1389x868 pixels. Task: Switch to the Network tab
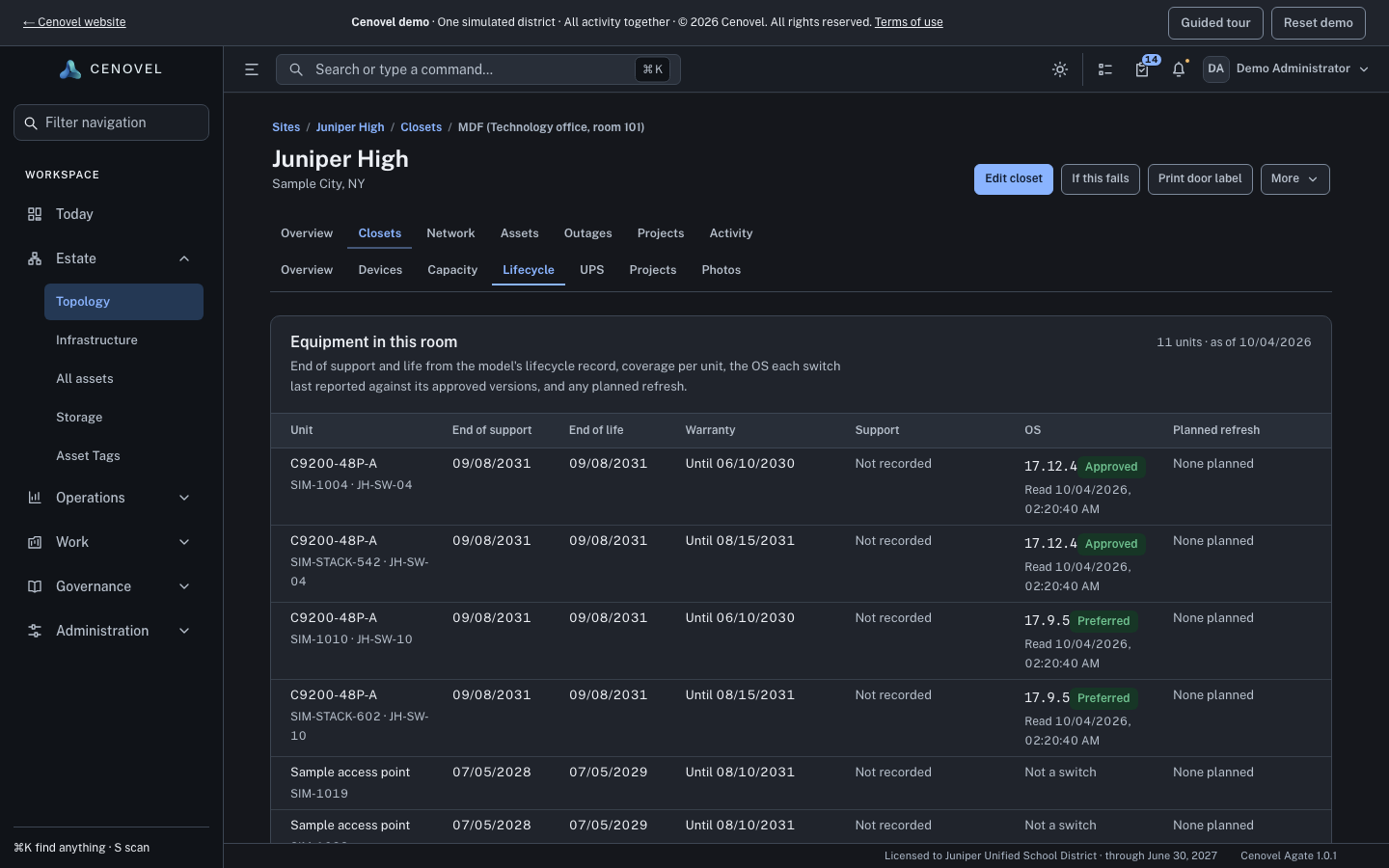pyautogui.click(x=450, y=233)
